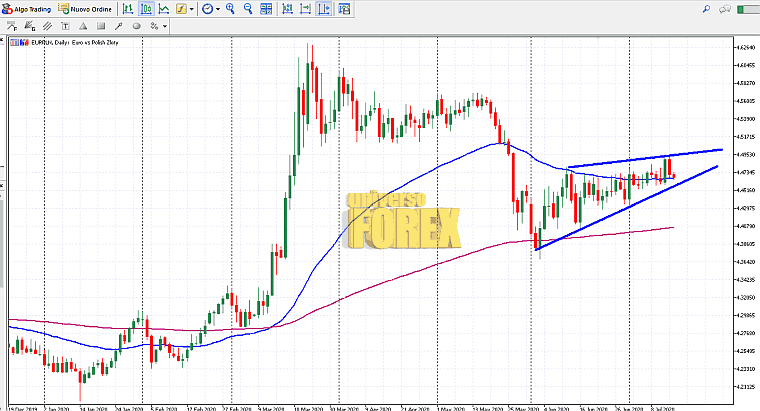
Task: Click the search magnifier at top right
Action: click(705, 8)
